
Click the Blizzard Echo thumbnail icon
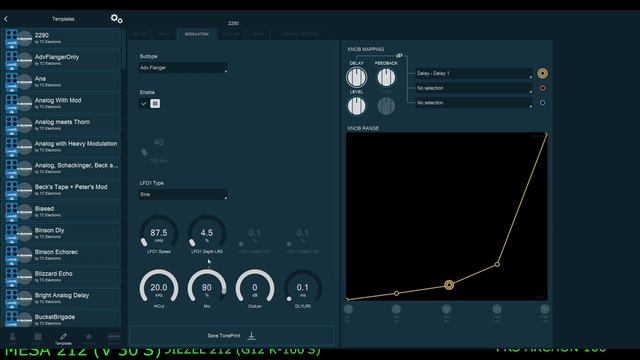point(18,277)
